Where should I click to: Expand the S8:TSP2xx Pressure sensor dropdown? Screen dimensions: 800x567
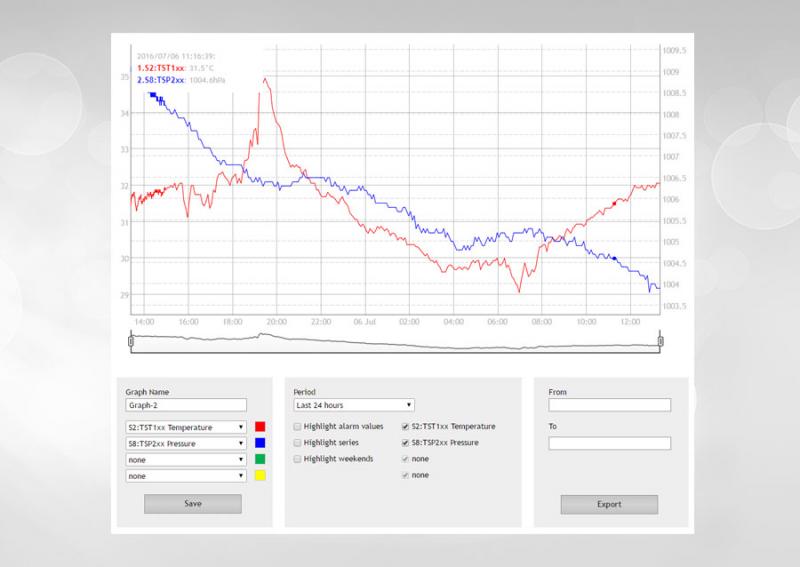185,443
